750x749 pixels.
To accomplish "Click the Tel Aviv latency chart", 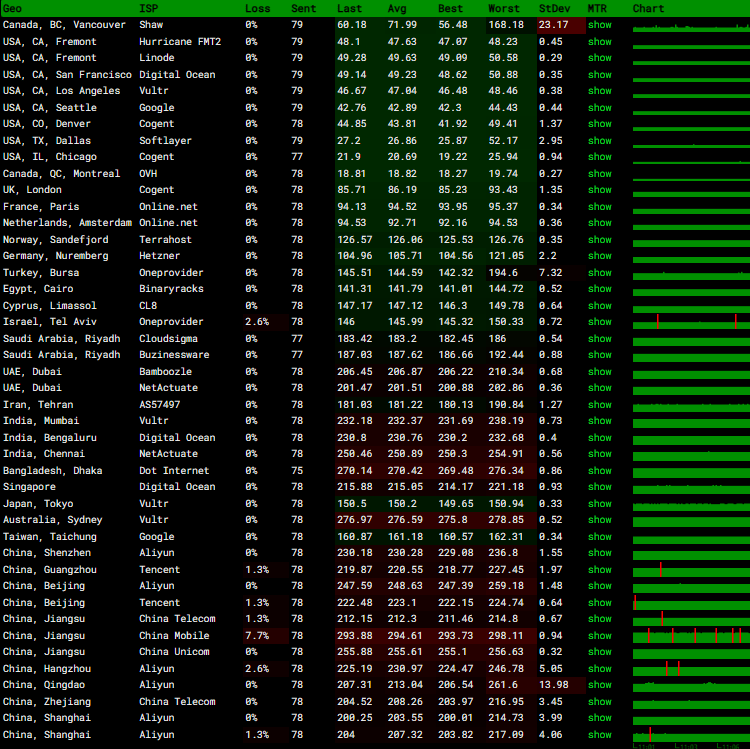I will click(691, 322).
